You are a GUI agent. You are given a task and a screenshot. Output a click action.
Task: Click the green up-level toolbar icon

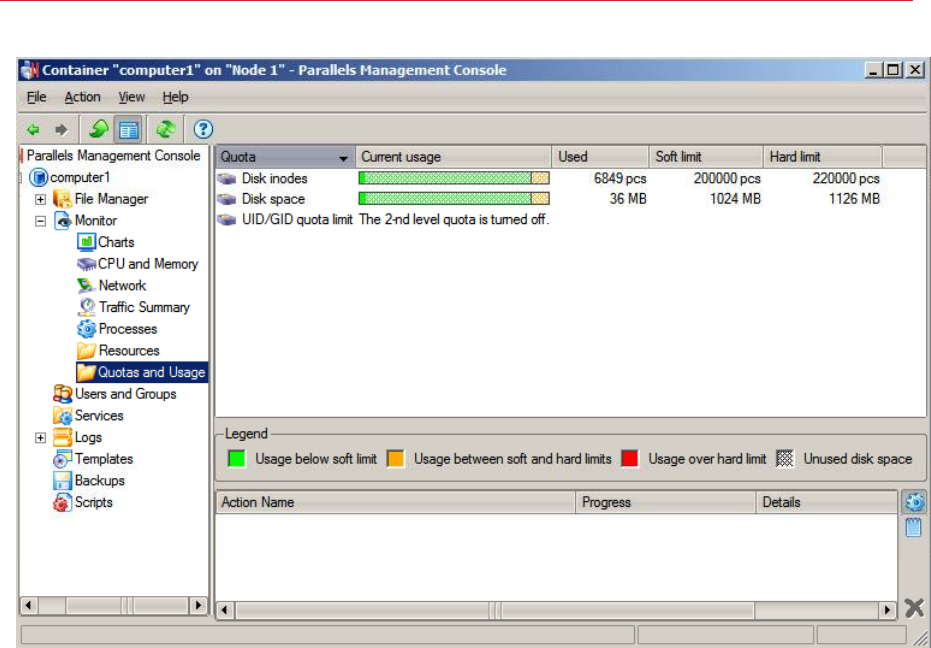98,129
